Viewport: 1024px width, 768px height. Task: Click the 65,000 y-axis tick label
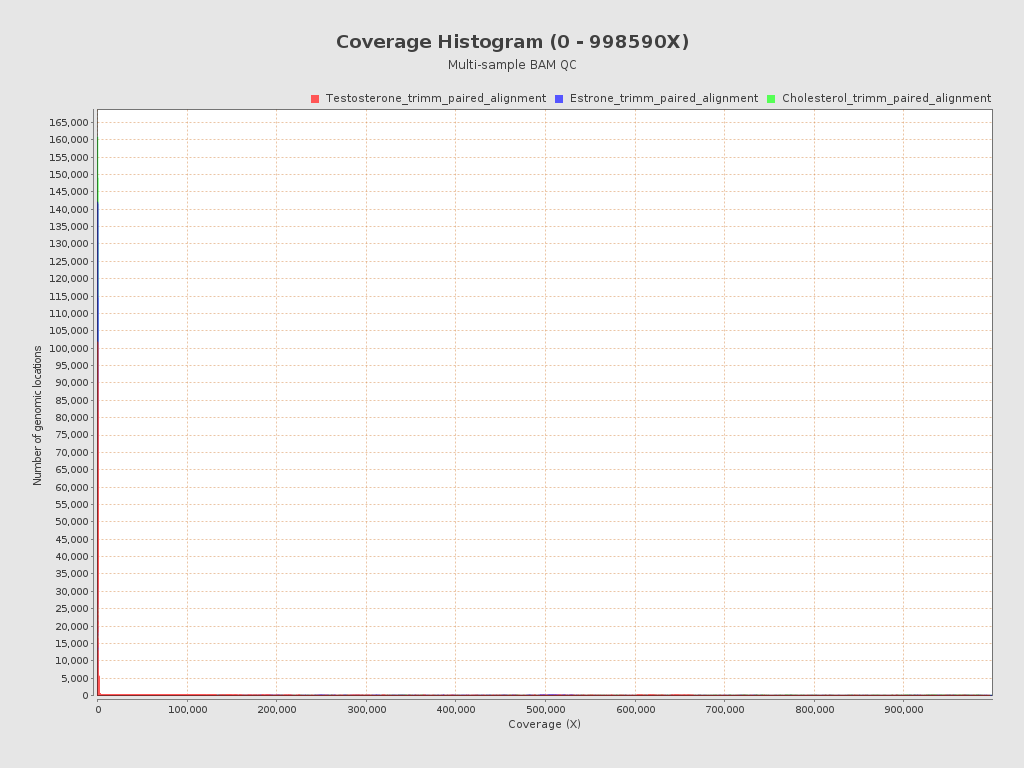71,470
